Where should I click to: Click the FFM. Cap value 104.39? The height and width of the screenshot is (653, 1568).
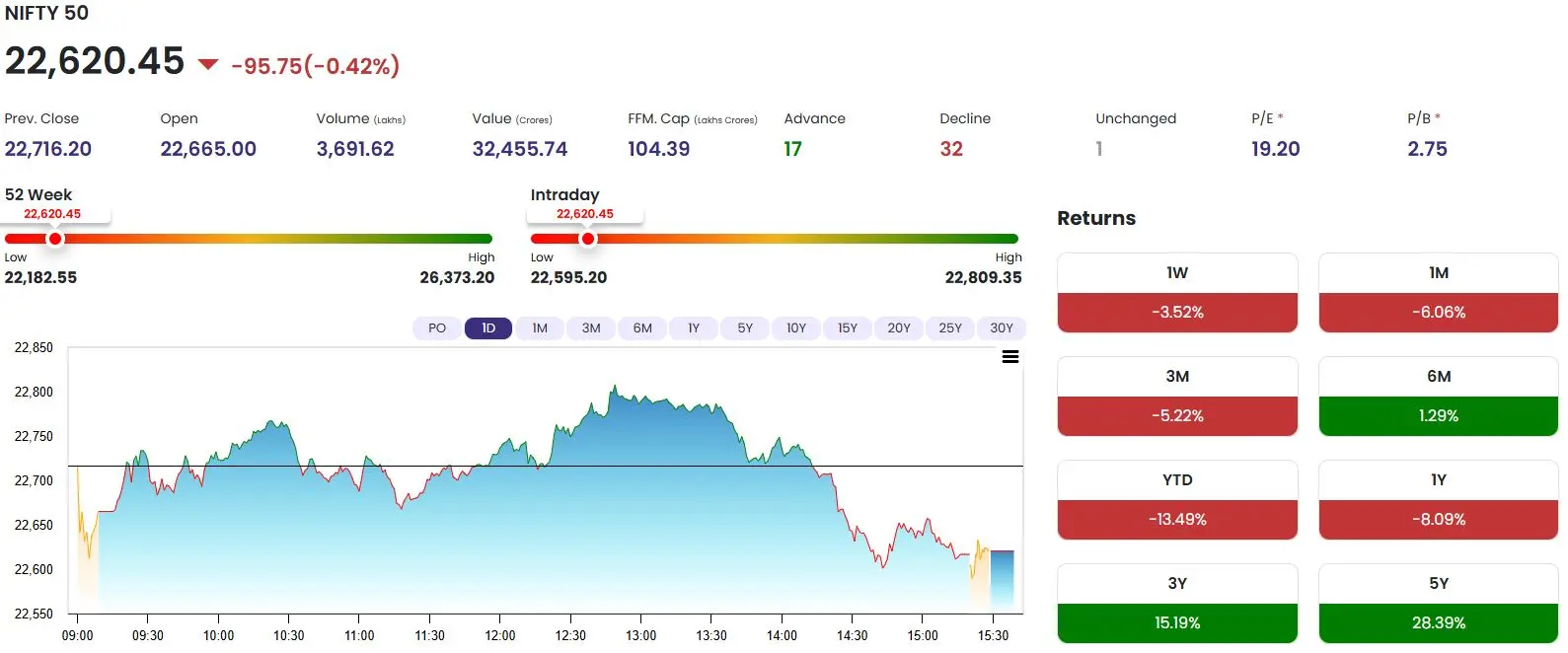pos(659,149)
